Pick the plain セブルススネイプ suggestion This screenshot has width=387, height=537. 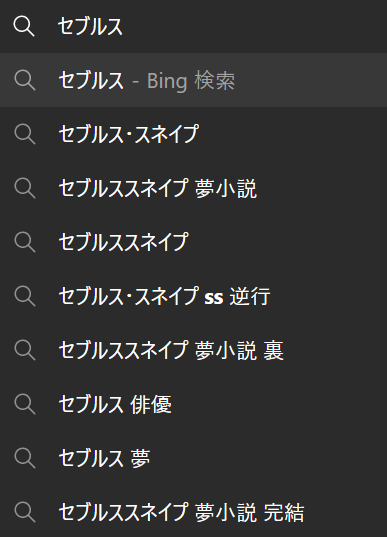pyautogui.click(x=194, y=242)
